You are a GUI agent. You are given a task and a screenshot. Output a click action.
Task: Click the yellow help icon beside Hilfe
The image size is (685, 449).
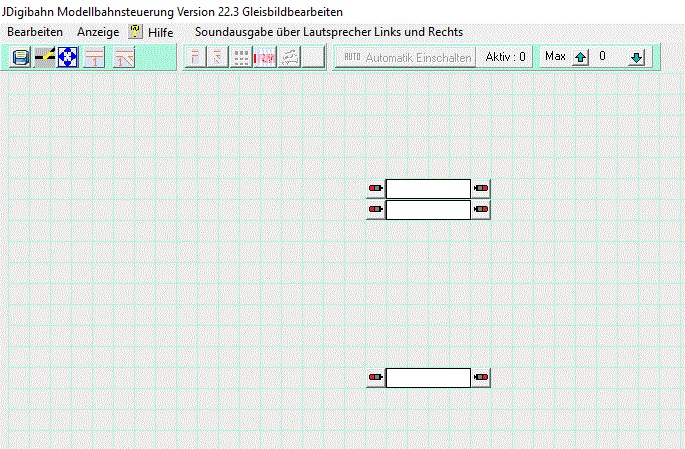tap(136, 31)
